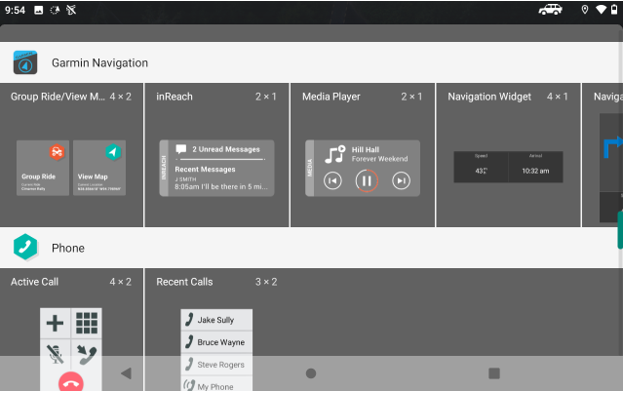Tap the Android home circle button
Screen dimensions: 625x393
311,373
